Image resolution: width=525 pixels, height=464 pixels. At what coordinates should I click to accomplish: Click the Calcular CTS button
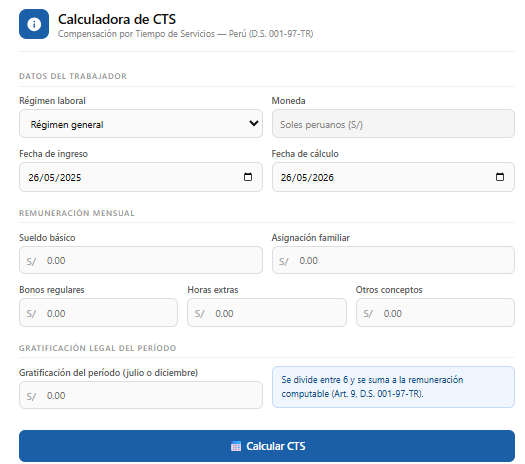click(267, 446)
